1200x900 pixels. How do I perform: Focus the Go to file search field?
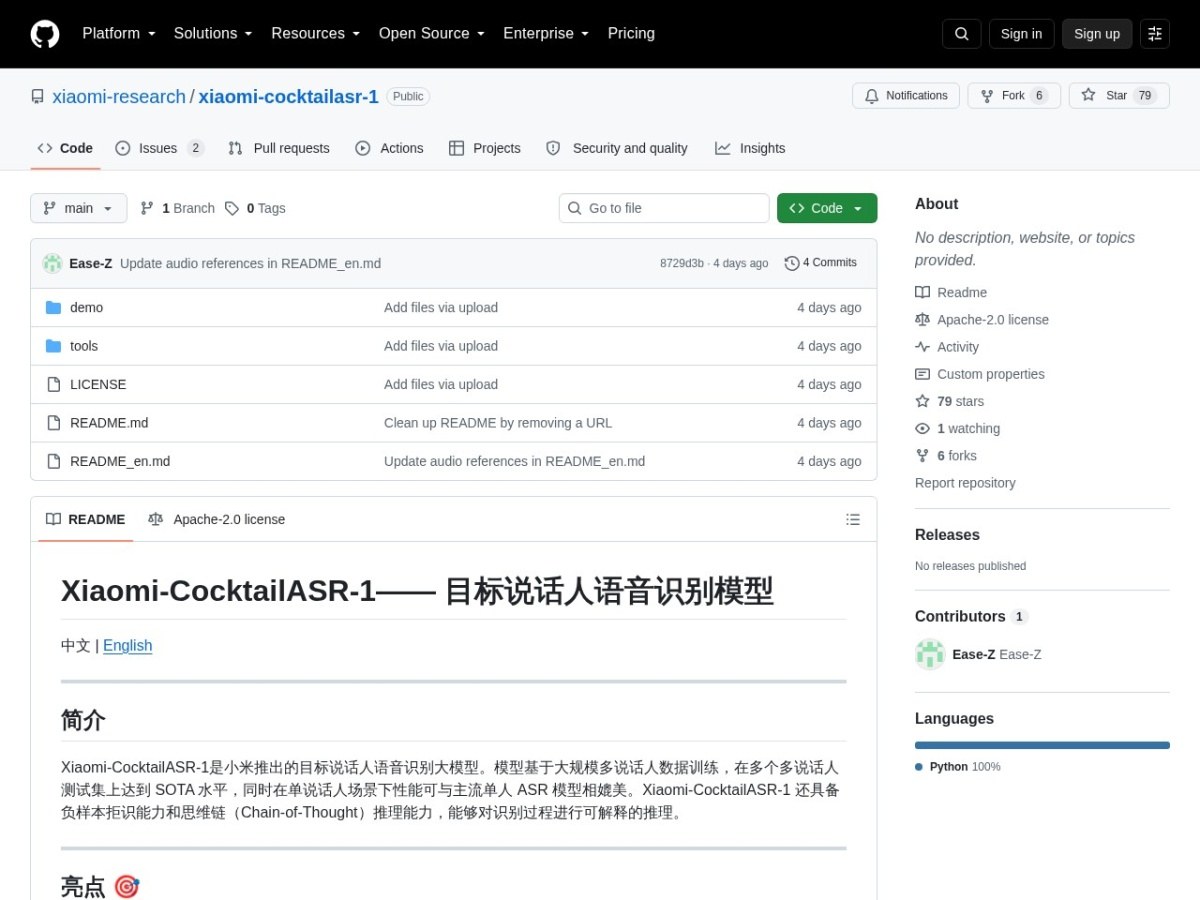point(664,208)
